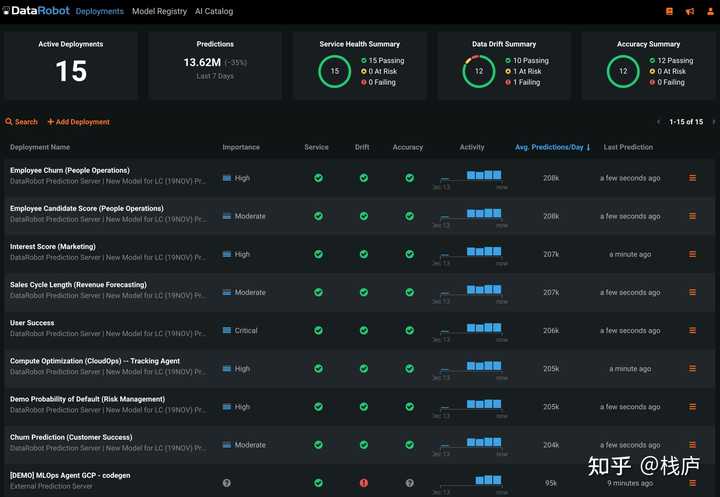Sort by Avg. Predictions/Day column
Viewport: 720px width, 497px height.
(x=552, y=147)
